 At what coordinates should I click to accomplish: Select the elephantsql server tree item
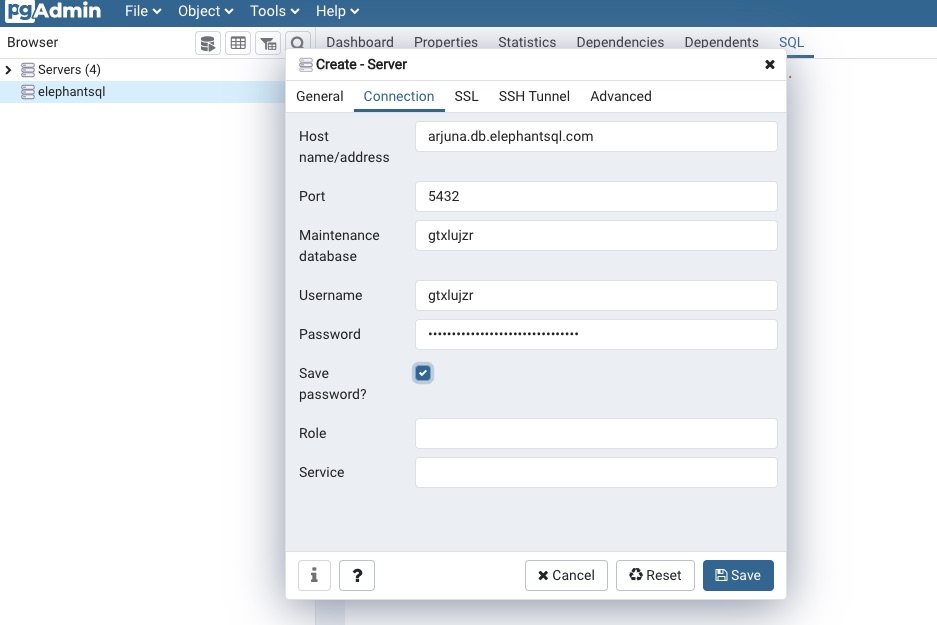(x=71, y=91)
